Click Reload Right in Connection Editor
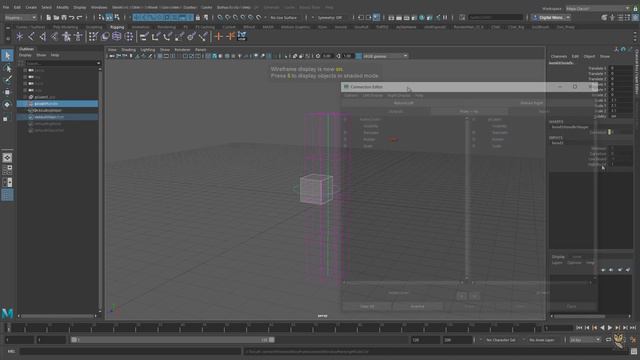The height and width of the screenshot is (360, 640). [531, 103]
